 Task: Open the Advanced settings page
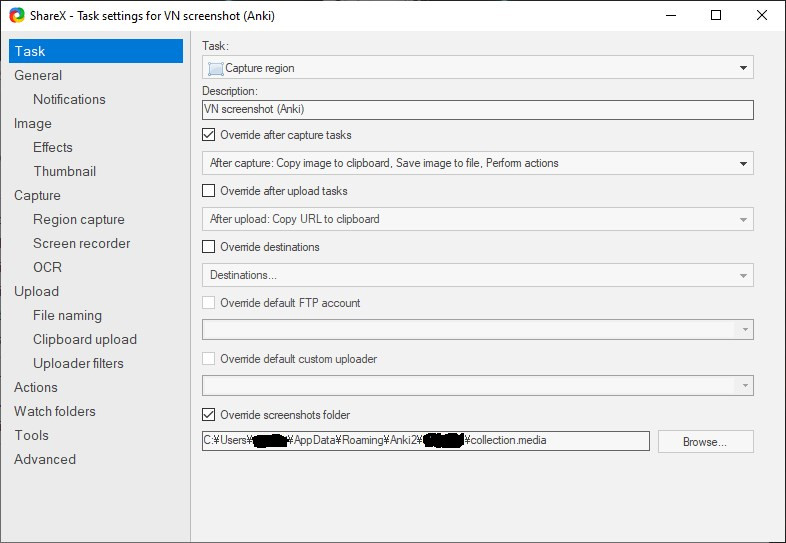pos(45,459)
